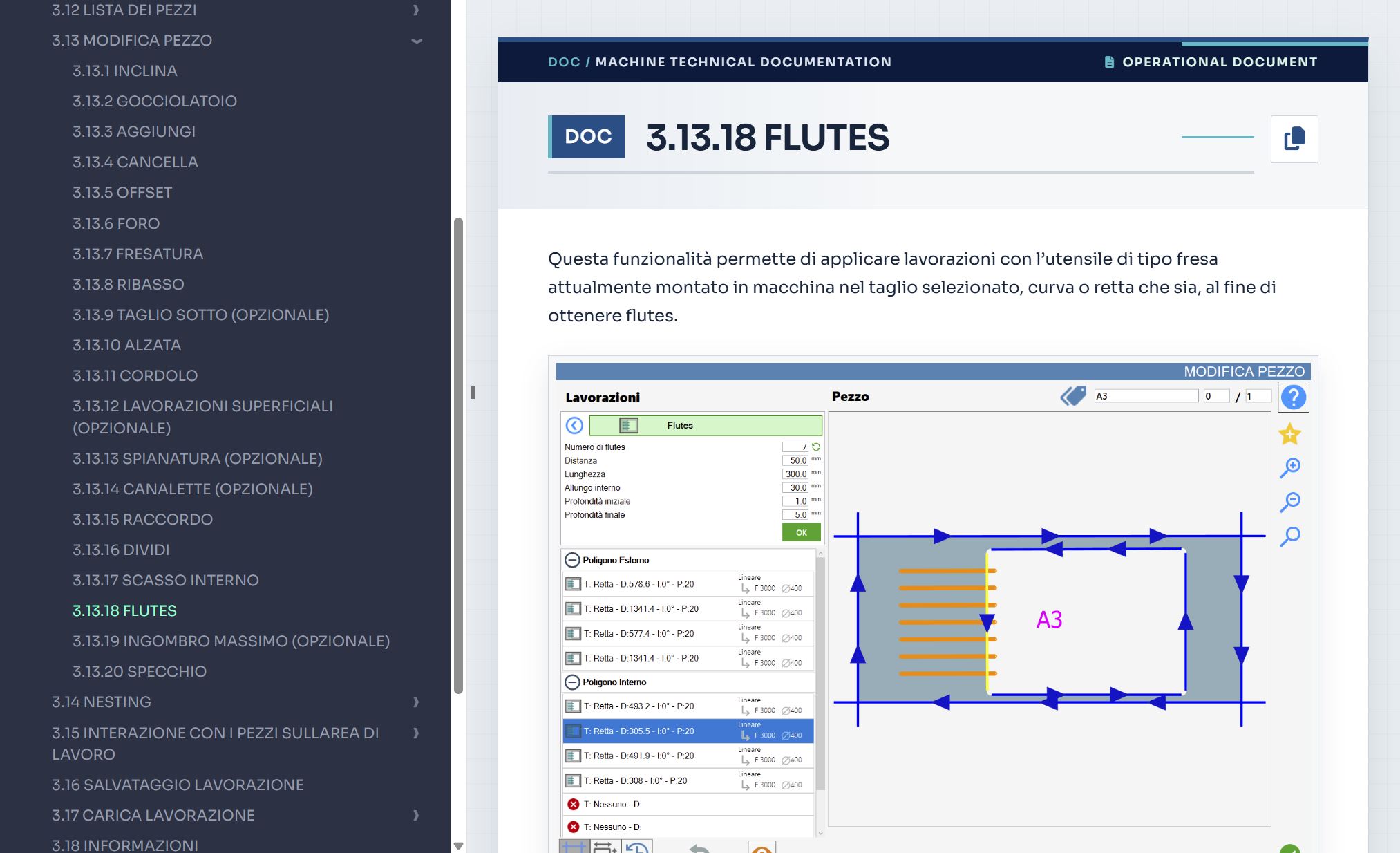Open 3.13.1 Inclina page
1400x853 pixels.
point(125,71)
